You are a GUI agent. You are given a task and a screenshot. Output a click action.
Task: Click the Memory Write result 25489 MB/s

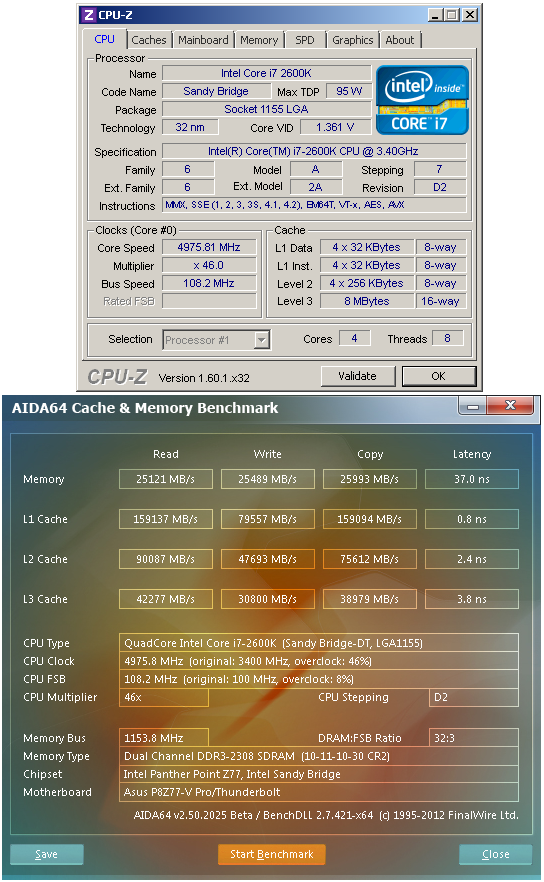[x=268, y=479]
